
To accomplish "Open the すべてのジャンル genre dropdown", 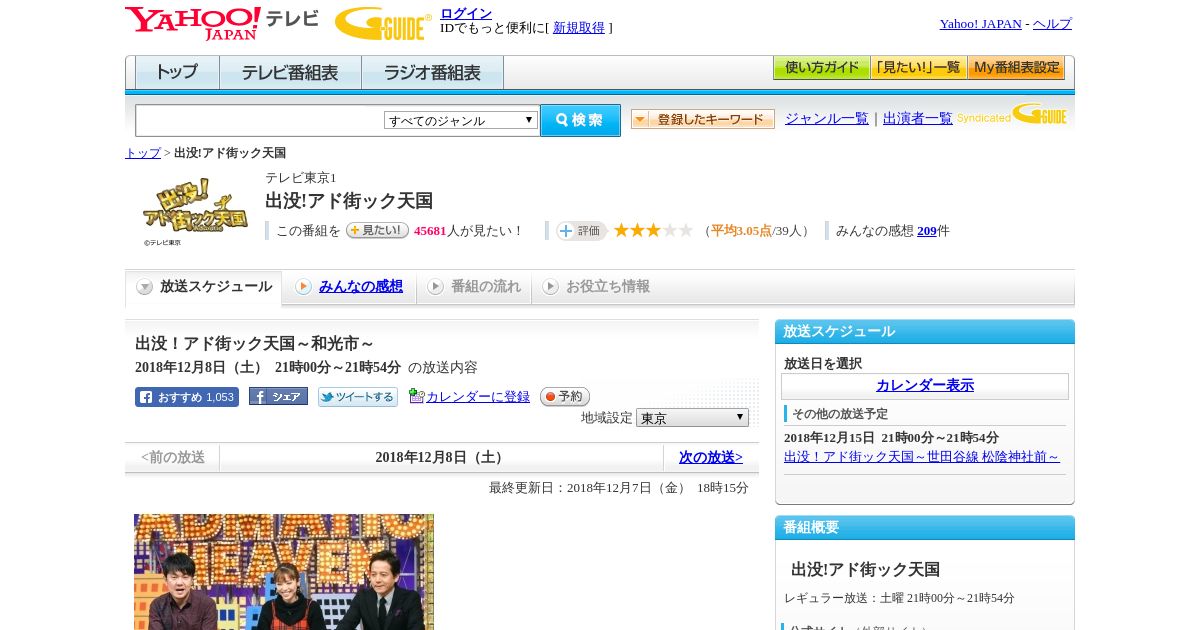I will pyautogui.click(x=461, y=120).
